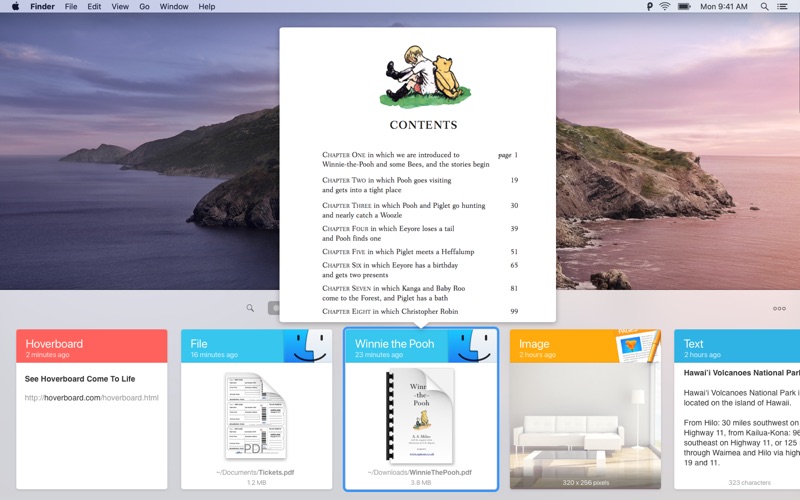This screenshot has height=500, width=800.
Task: Click the 1.2 MB file size
Action: point(257,482)
